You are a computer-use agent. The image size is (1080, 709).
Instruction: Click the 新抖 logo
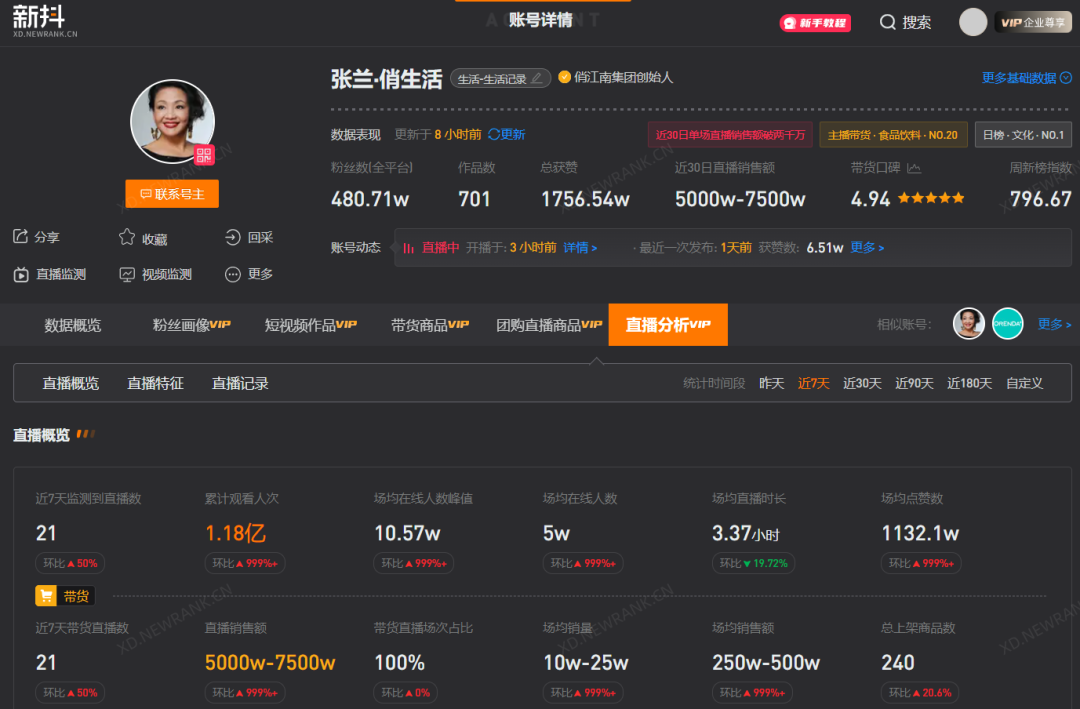click(x=45, y=21)
